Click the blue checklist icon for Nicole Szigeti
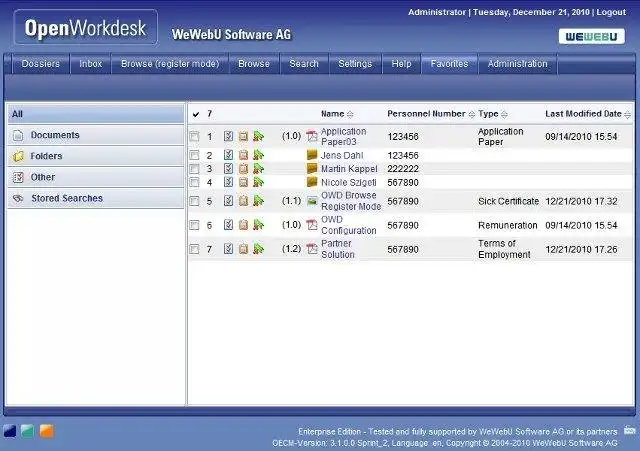The width and height of the screenshot is (640, 451). (x=228, y=182)
